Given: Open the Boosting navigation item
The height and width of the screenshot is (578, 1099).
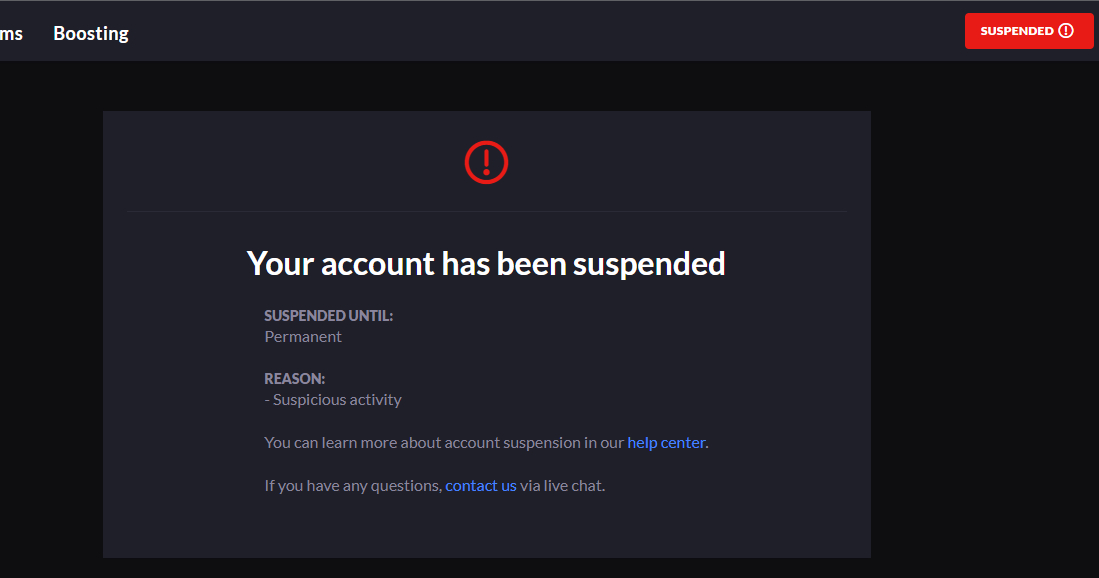Looking at the screenshot, I should pyautogui.click(x=91, y=33).
